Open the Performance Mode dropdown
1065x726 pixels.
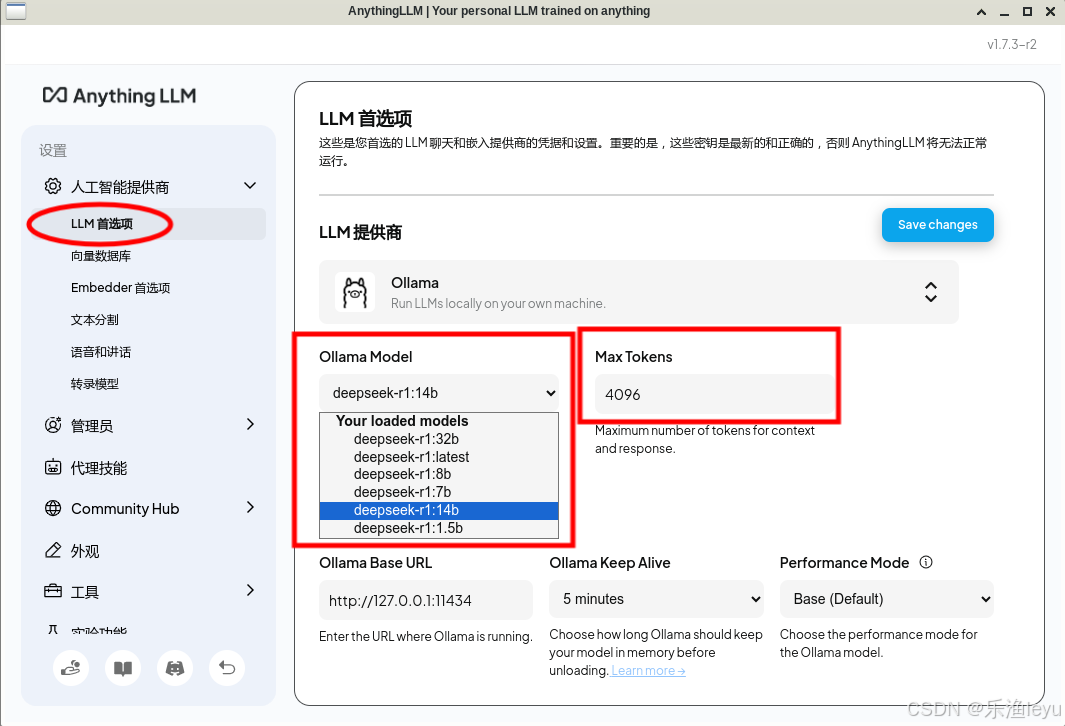click(x=886, y=599)
